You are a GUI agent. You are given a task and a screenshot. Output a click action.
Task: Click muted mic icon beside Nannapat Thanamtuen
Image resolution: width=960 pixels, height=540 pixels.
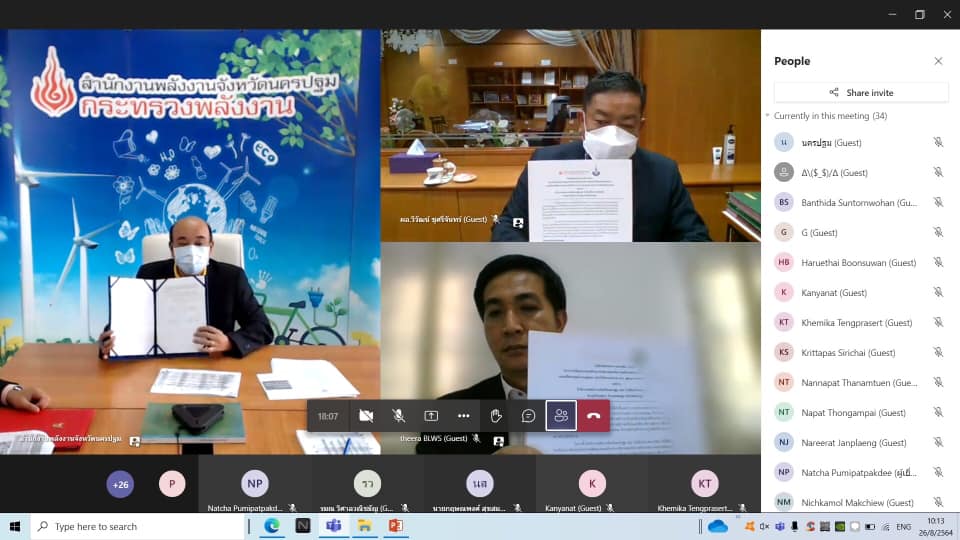point(938,383)
